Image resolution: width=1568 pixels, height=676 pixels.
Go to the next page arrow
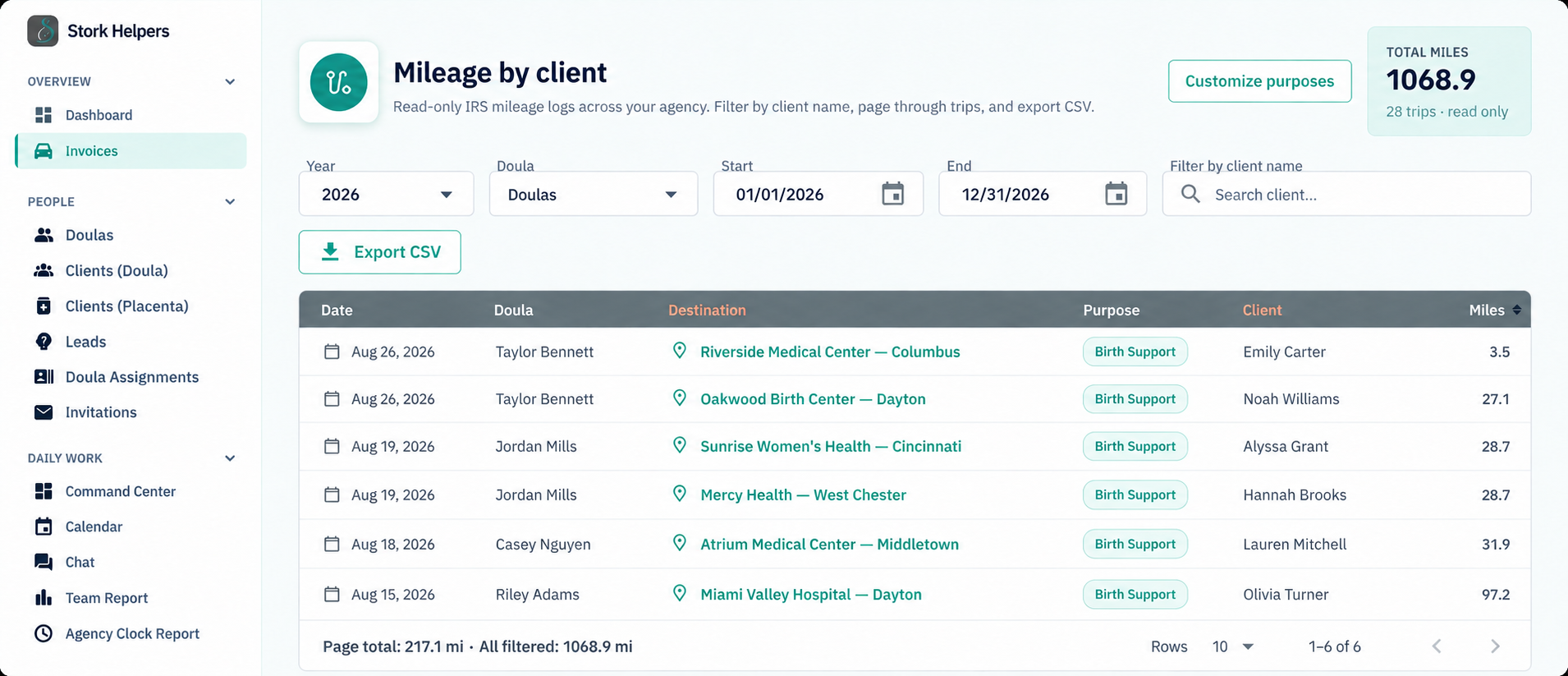tap(1495, 646)
